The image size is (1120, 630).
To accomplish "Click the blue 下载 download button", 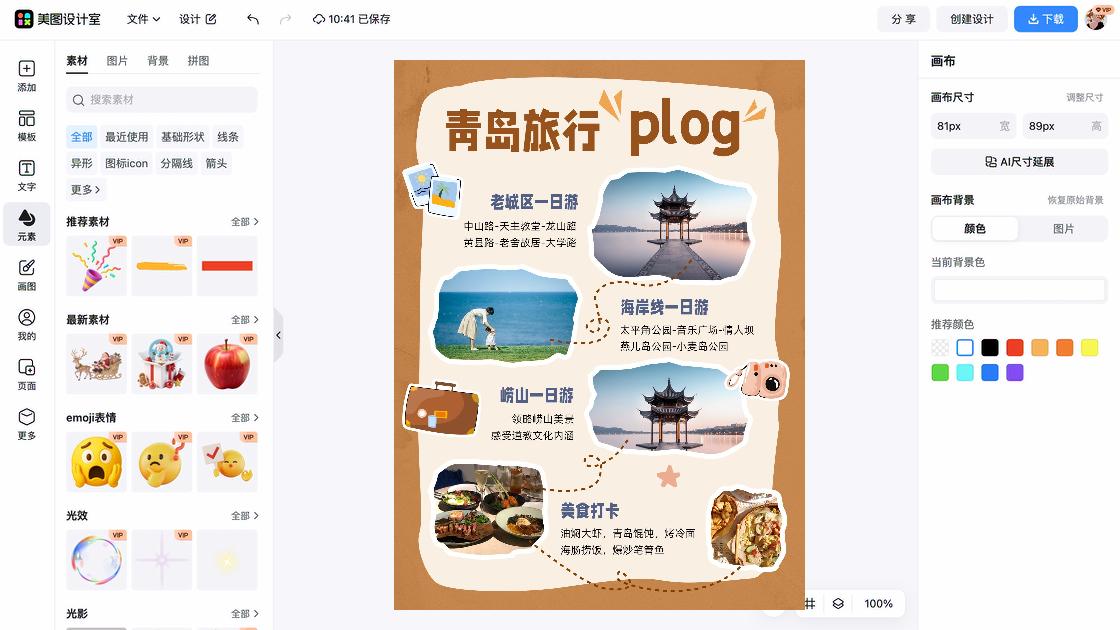I will coord(1045,19).
